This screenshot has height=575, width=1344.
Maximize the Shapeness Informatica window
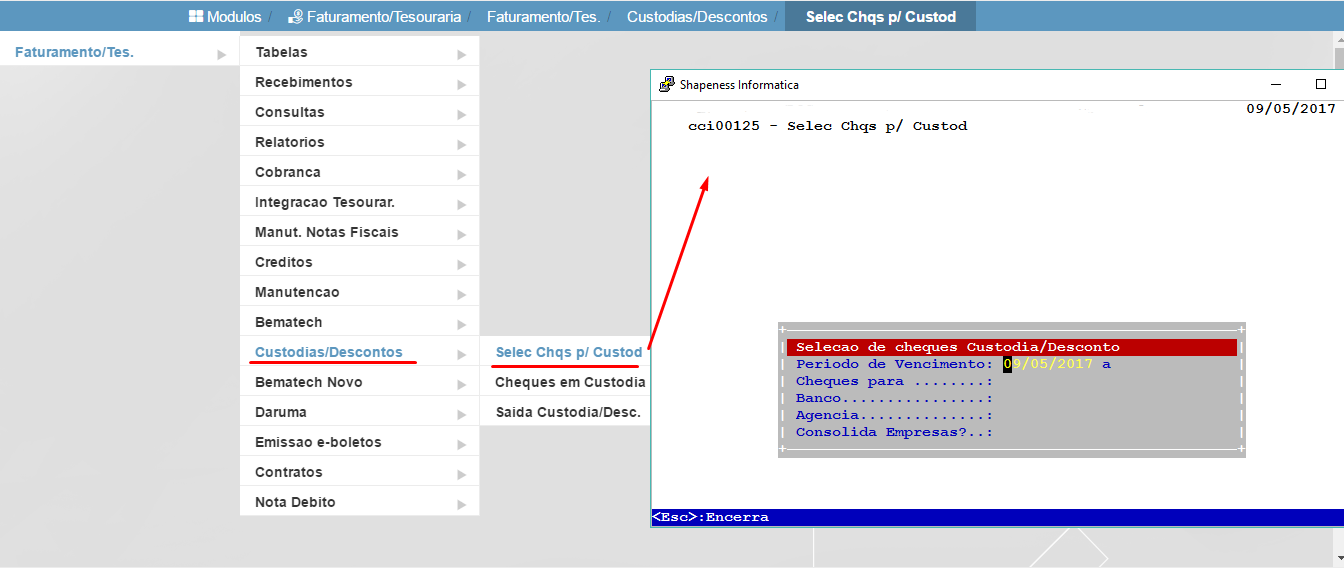pyautogui.click(x=1321, y=85)
